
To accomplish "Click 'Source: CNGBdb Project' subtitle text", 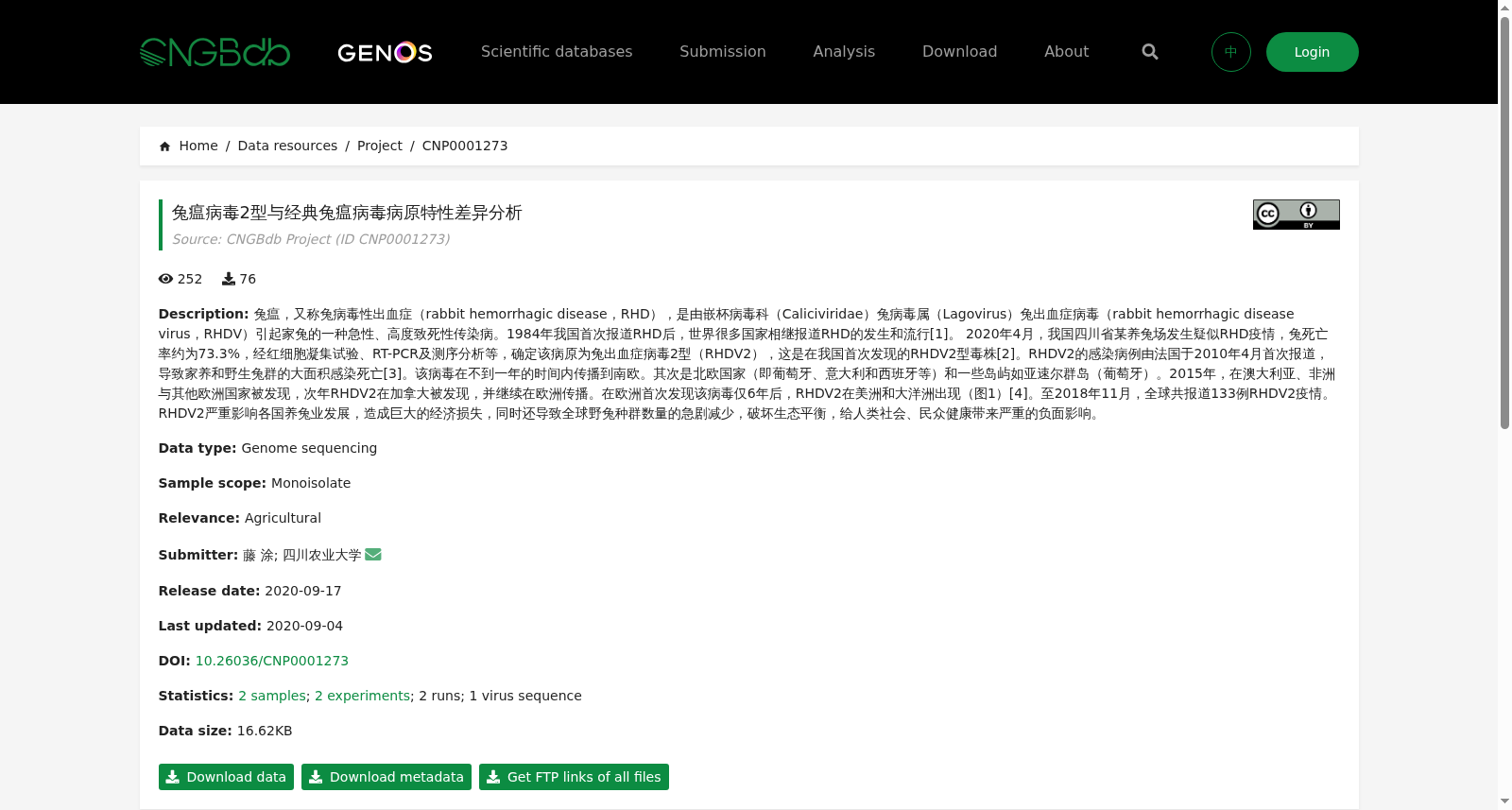I will coord(311,239).
